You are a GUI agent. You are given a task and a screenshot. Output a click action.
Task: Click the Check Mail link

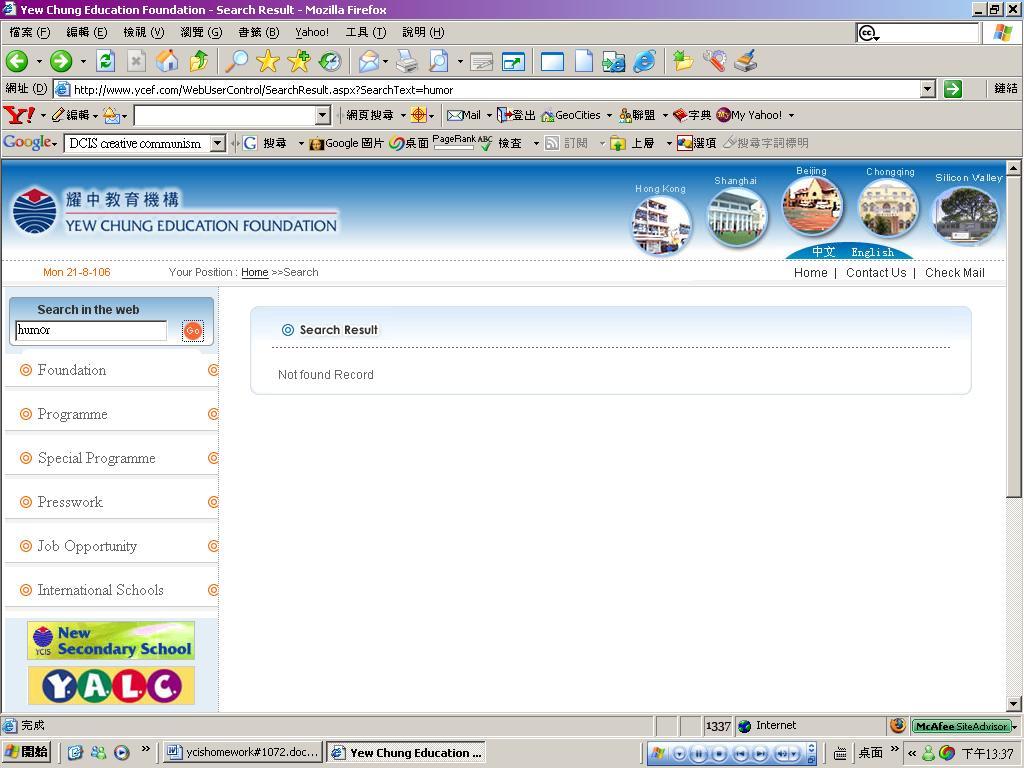point(955,273)
